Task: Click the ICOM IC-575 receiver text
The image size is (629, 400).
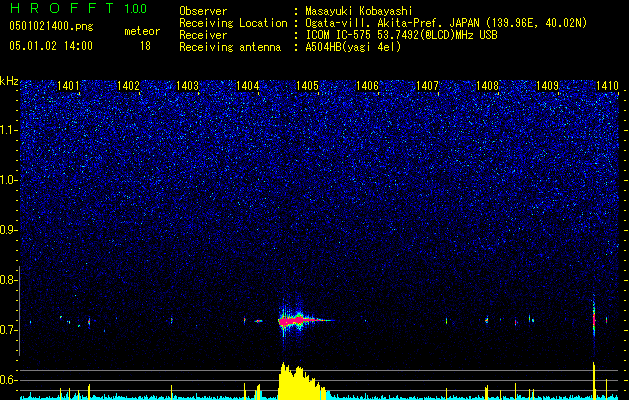Action: [401, 35]
